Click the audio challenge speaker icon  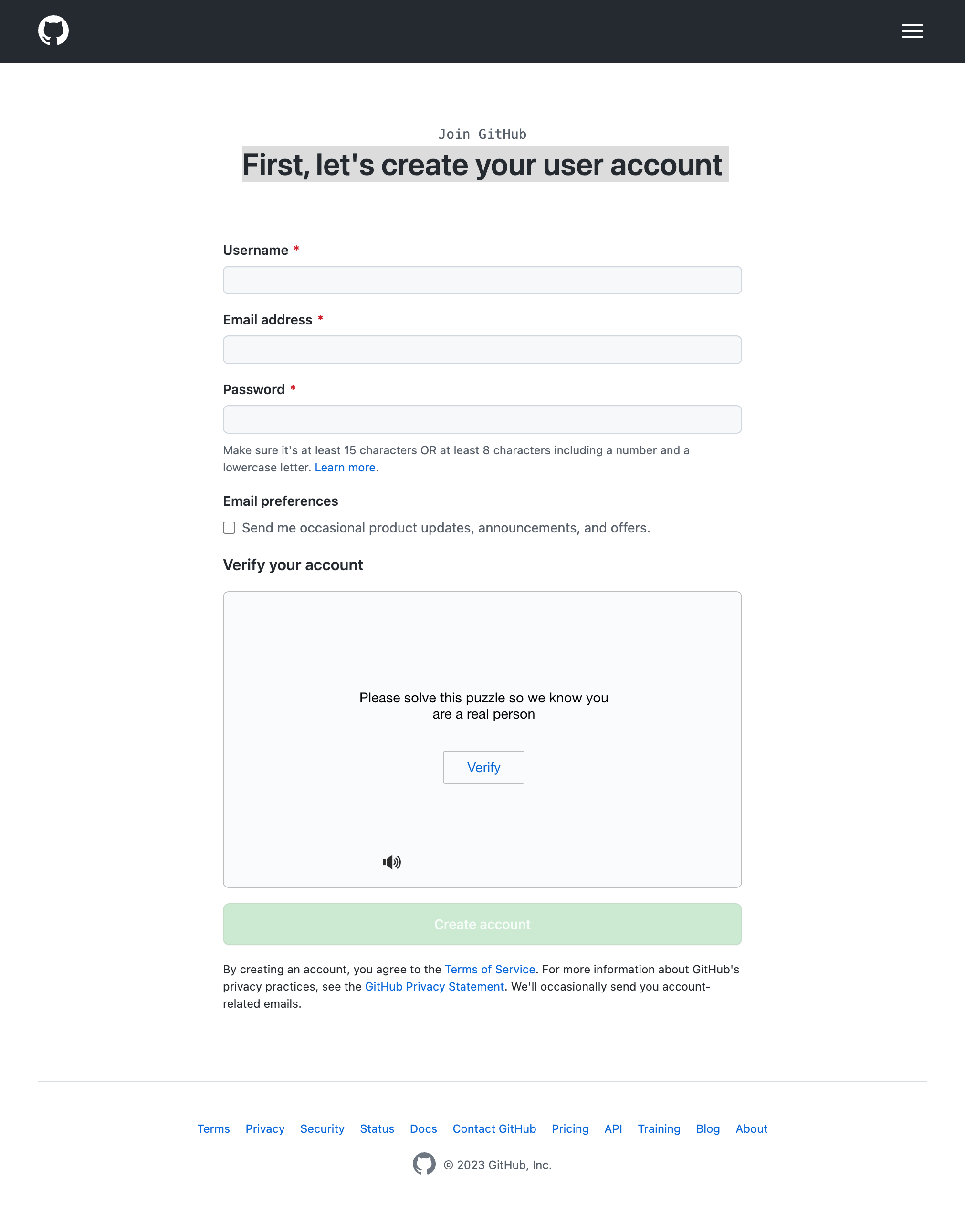click(391, 862)
